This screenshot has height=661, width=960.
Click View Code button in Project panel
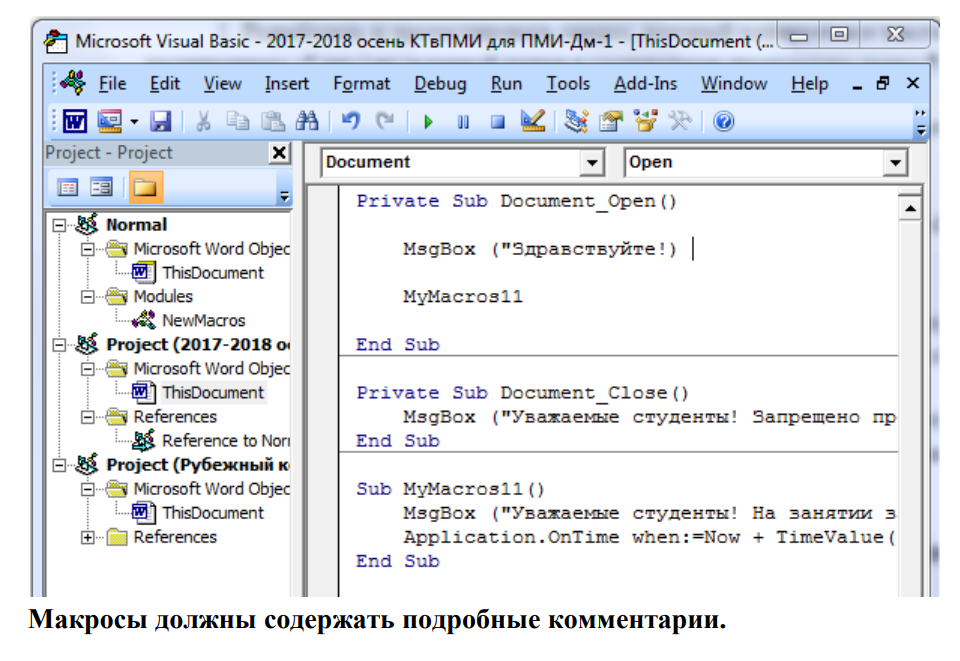[68, 187]
